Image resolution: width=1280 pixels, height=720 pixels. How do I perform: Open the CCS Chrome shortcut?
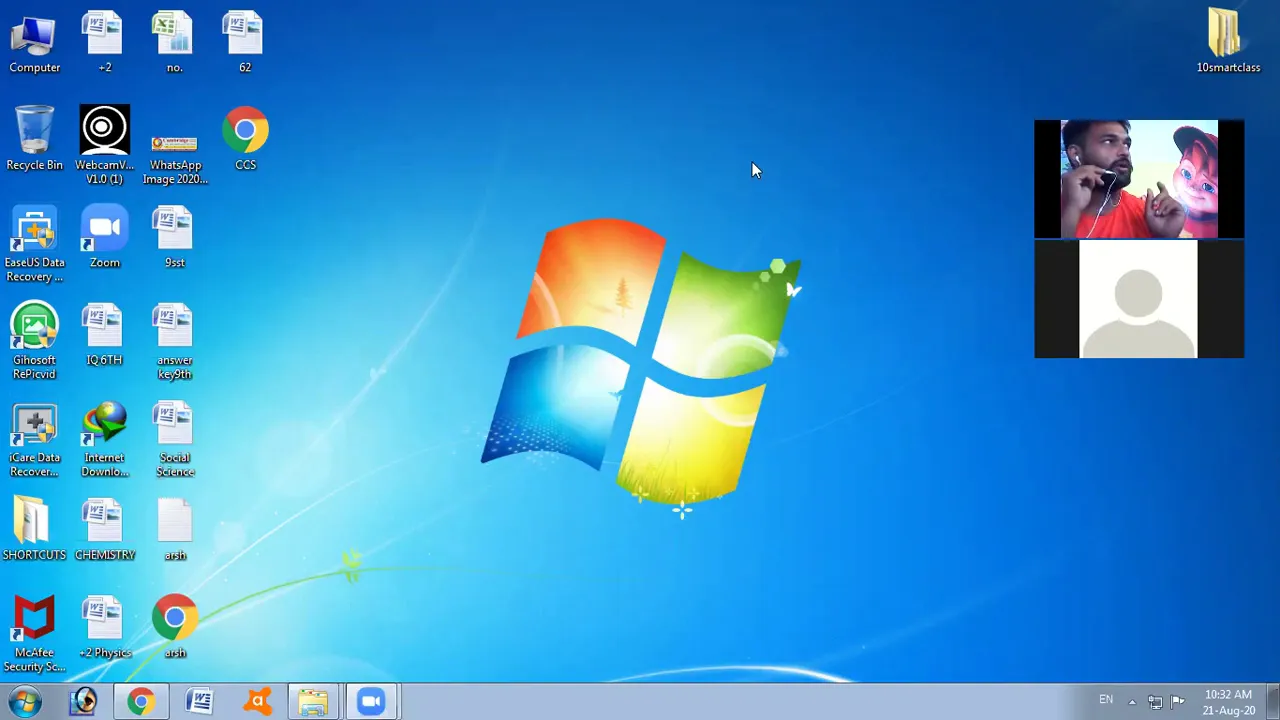pos(245,139)
